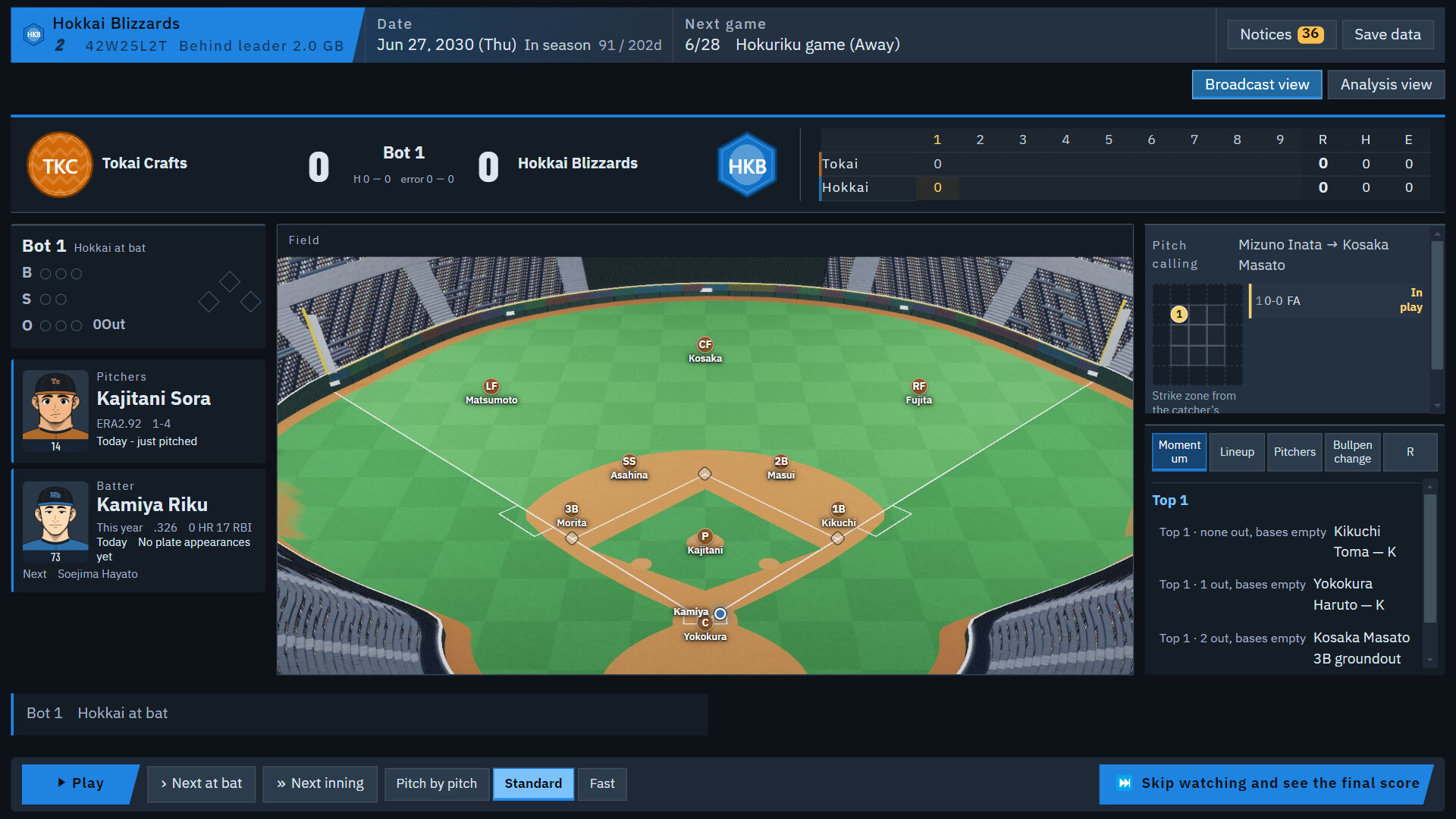Click the 1 0-0 FA pitch entry
The height and width of the screenshot is (819, 1456).
point(1339,301)
